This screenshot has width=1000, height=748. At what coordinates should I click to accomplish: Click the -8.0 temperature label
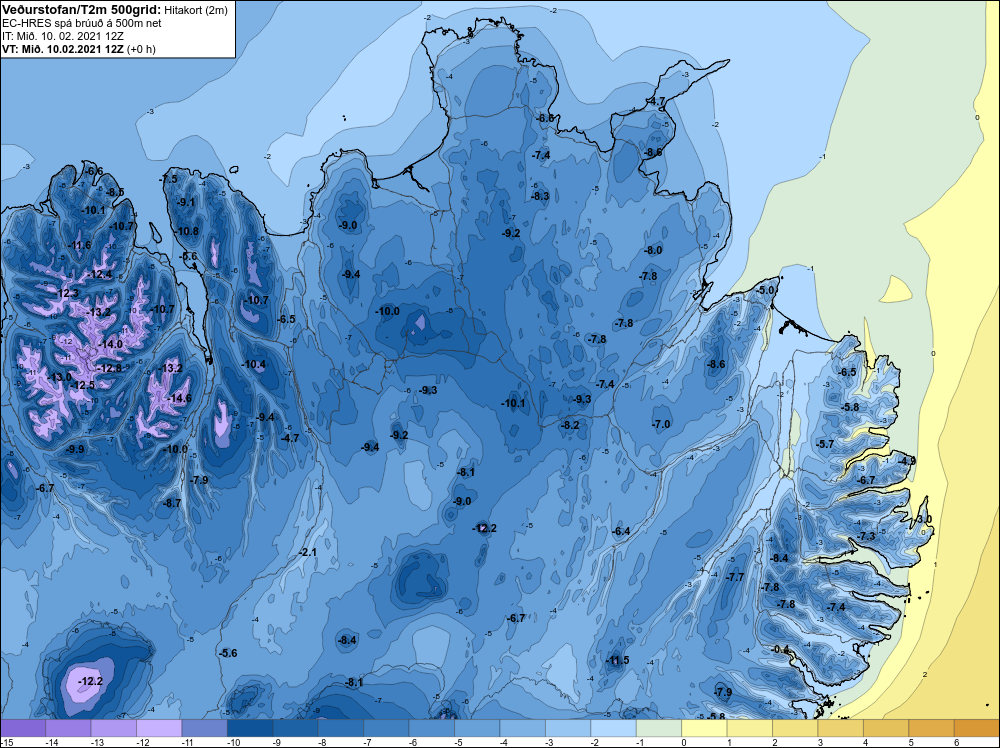[652, 250]
